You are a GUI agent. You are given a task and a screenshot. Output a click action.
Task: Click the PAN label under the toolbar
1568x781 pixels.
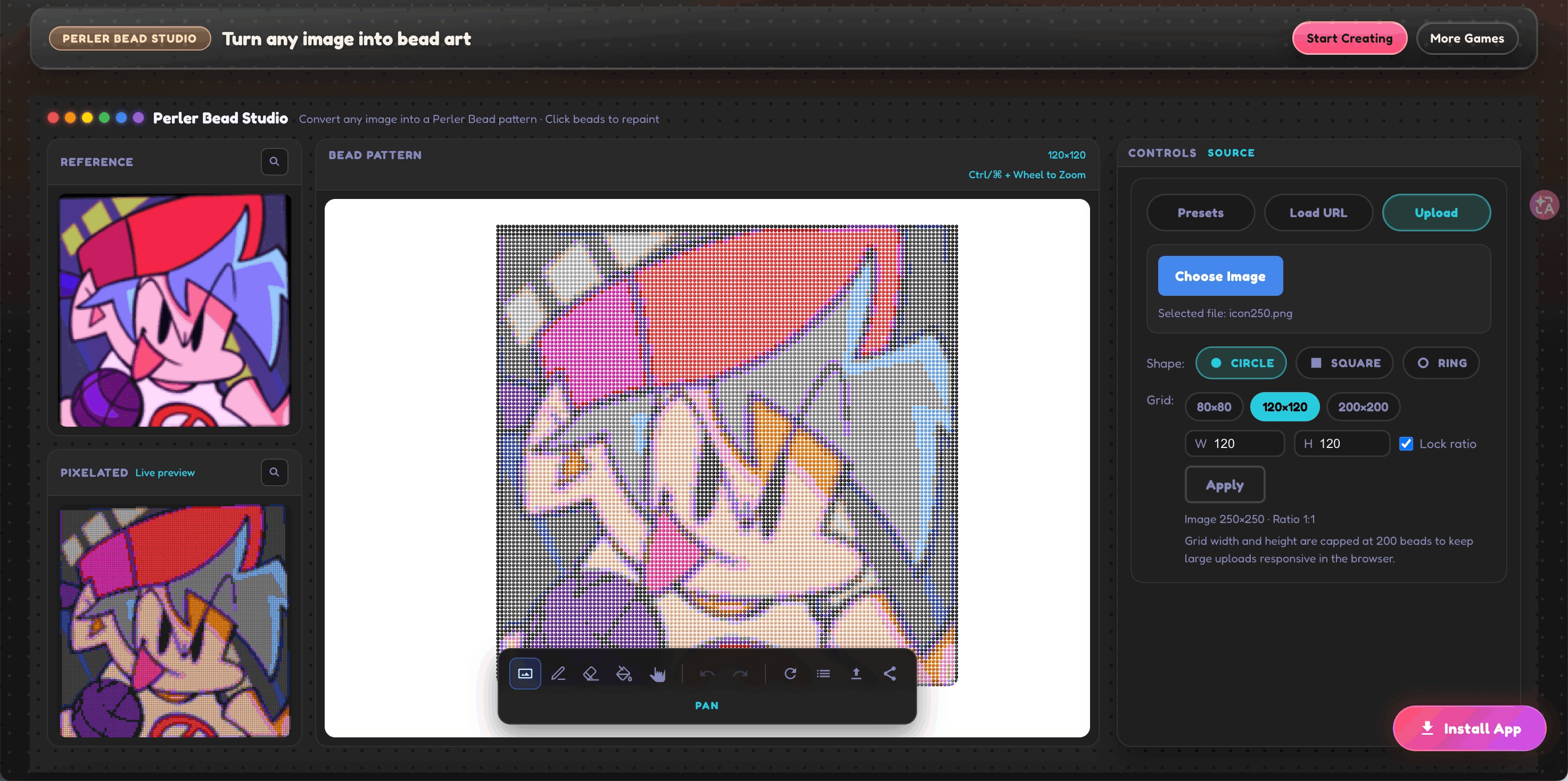point(707,705)
